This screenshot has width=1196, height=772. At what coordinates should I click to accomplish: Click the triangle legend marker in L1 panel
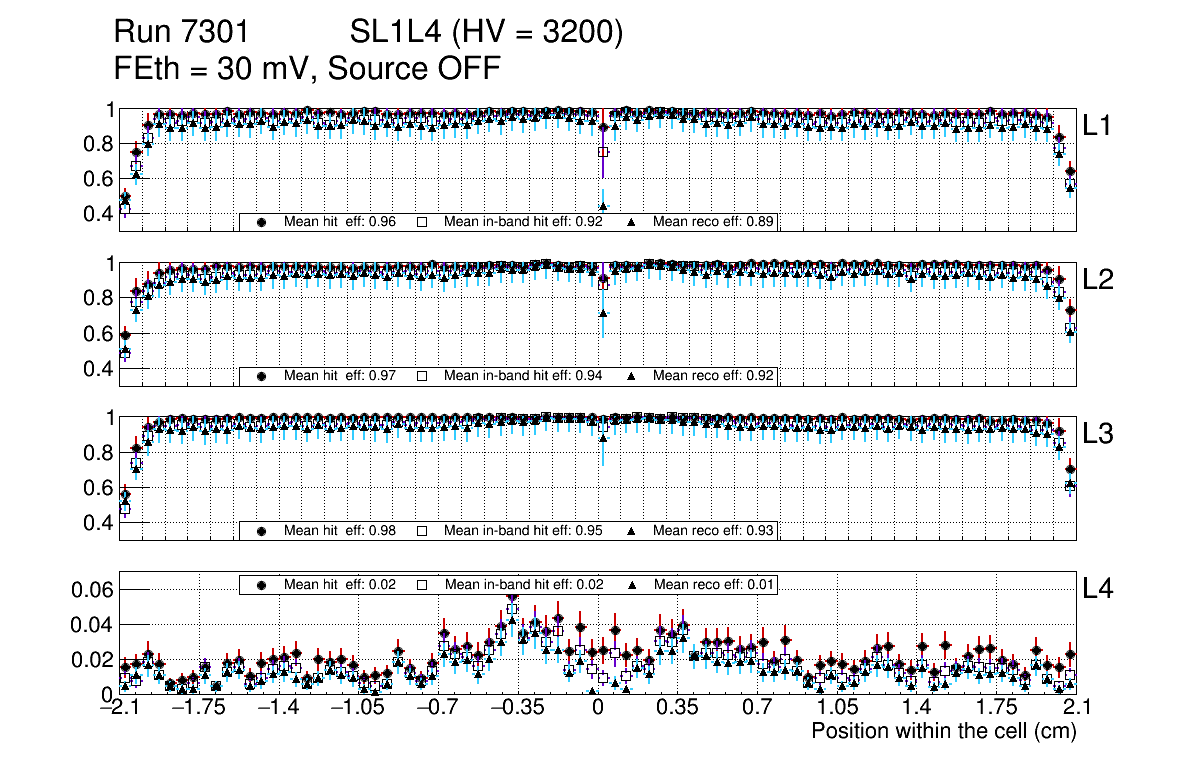pyautogui.click(x=632, y=222)
